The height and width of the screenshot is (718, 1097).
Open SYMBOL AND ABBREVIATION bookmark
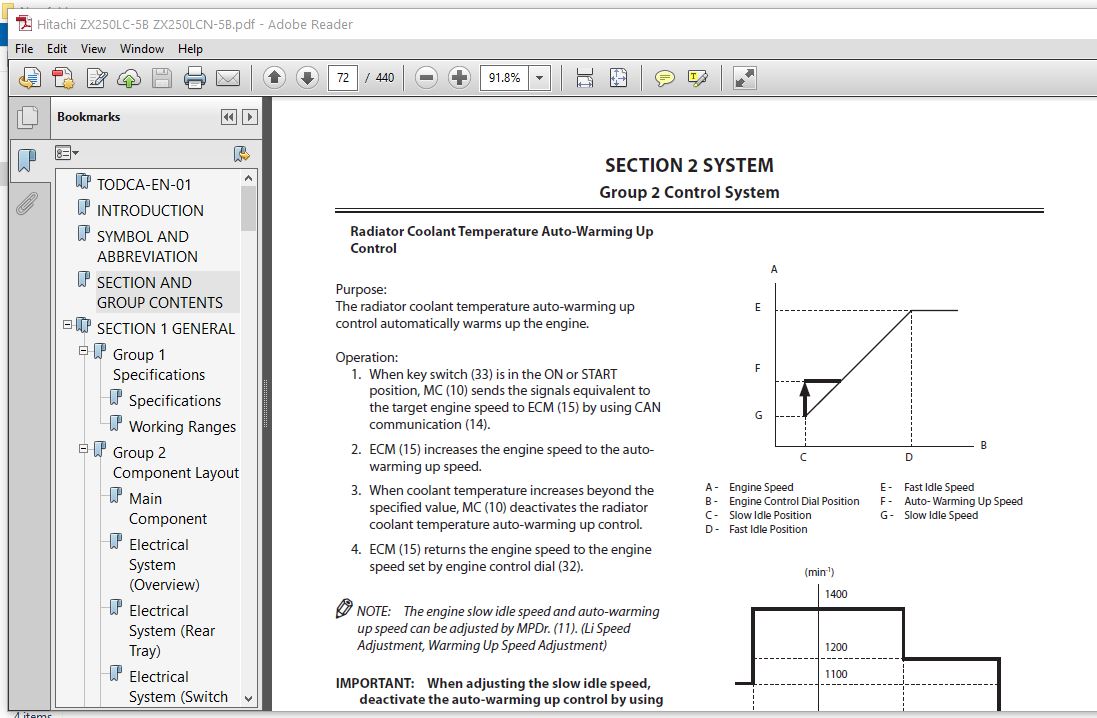(x=147, y=246)
